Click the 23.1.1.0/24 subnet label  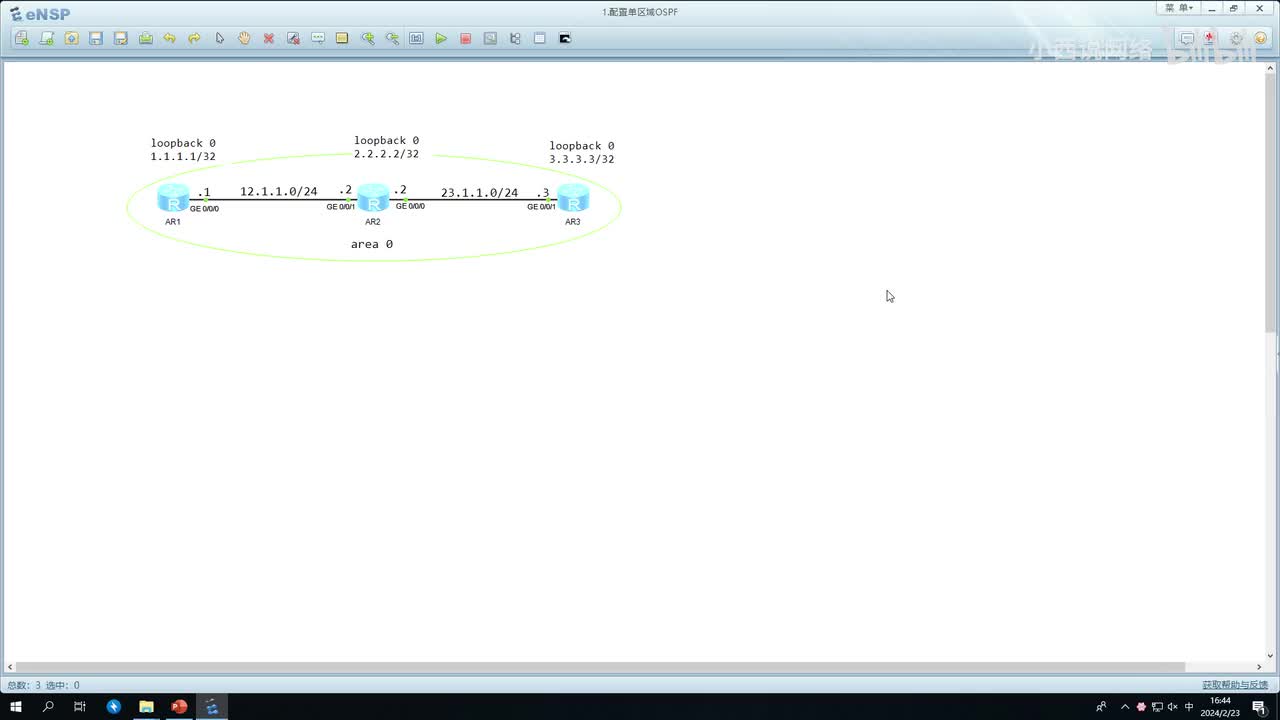pyautogui.click(x=479, y=193)
